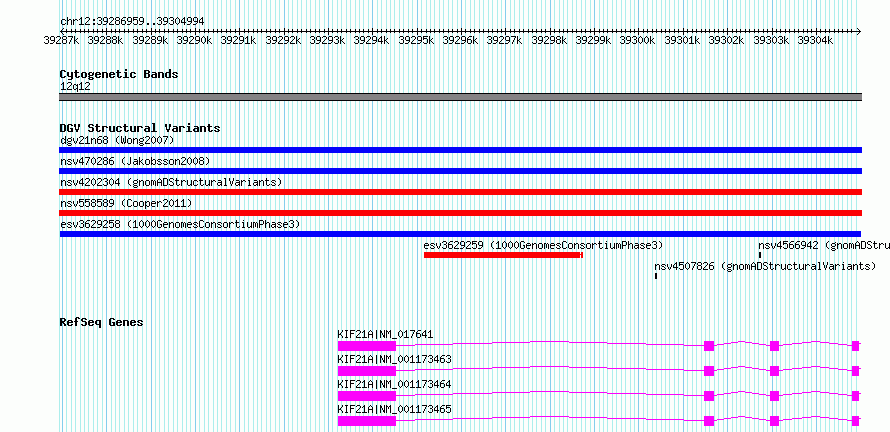Select the blue nsv470286 variant bar
This screenshot has width=890, height=432.
[460, 171]
